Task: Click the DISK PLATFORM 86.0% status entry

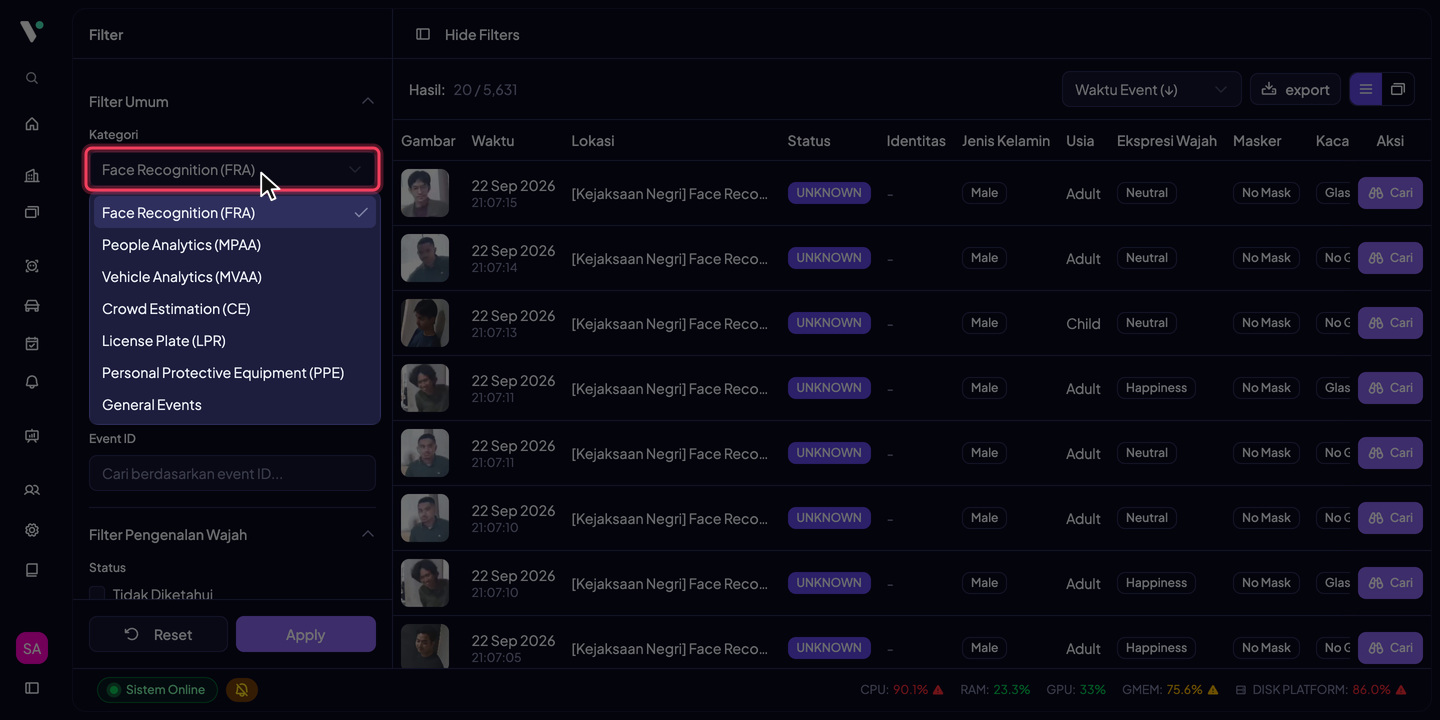Action: pyautogui.click(x=1321, y=689)
